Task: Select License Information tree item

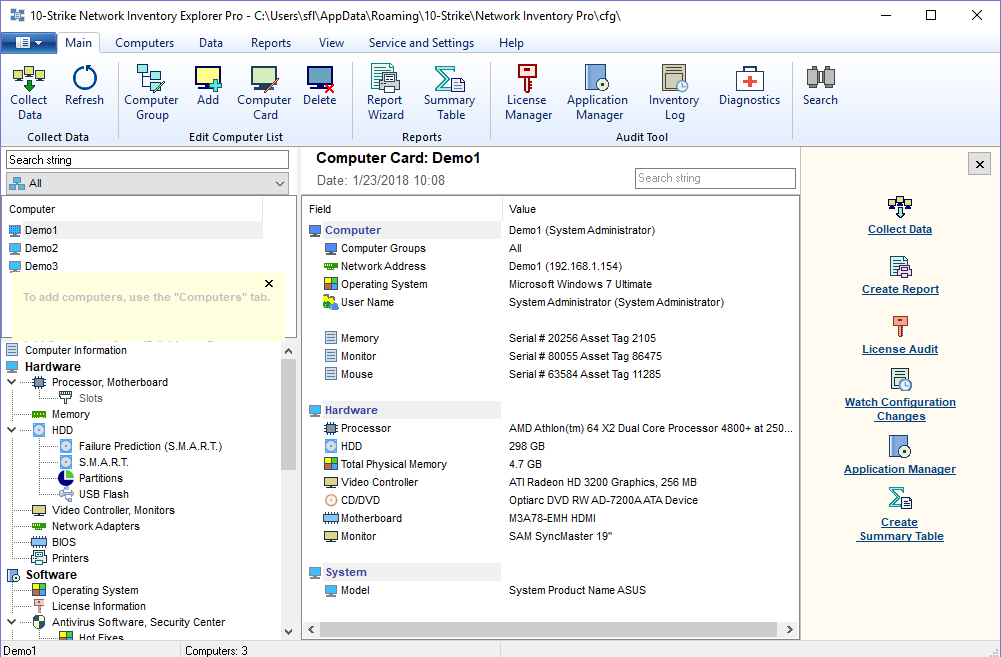Action: [x=99, y=606]
